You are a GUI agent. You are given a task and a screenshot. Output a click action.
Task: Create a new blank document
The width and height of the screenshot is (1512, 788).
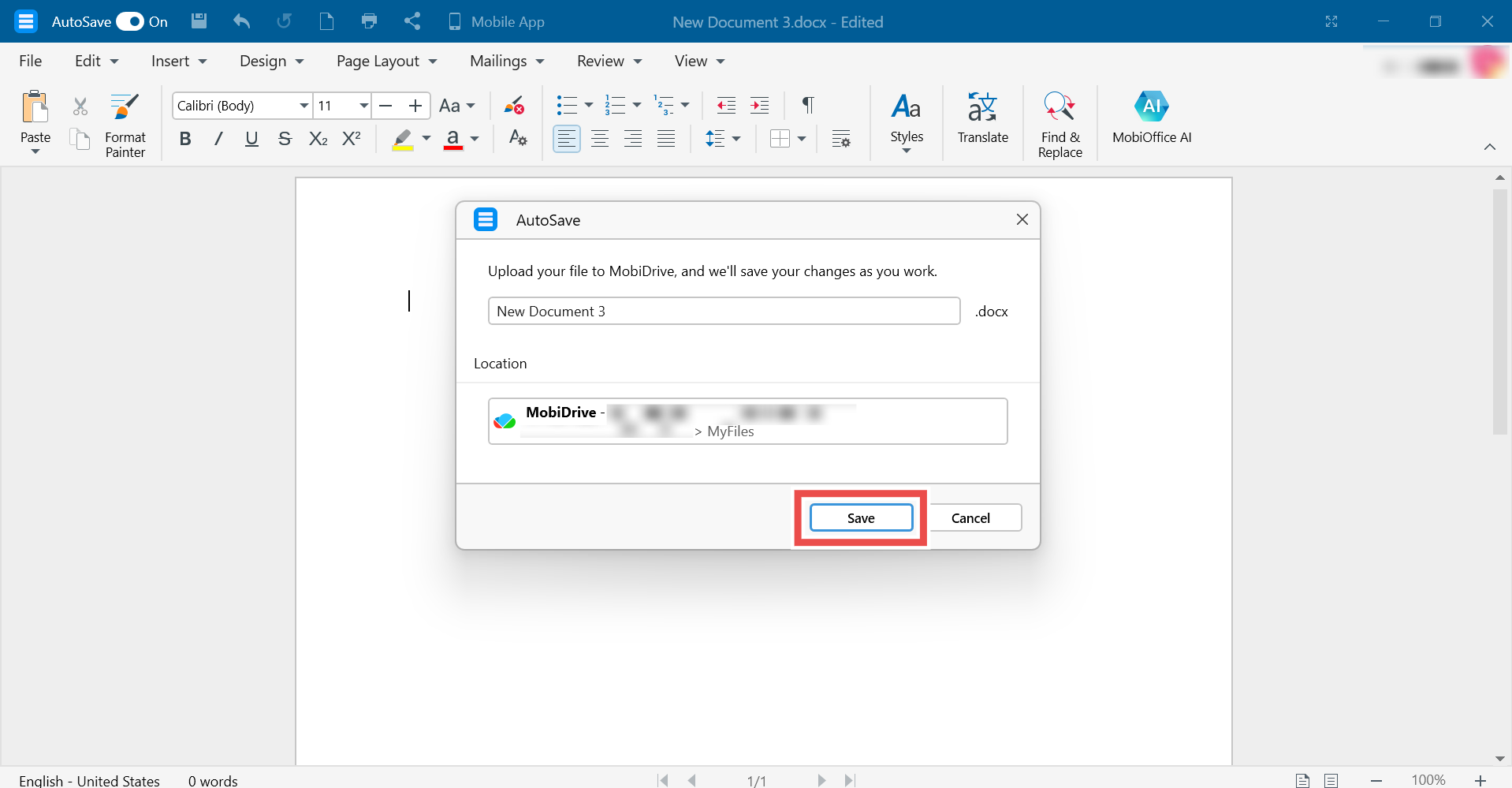326,21
